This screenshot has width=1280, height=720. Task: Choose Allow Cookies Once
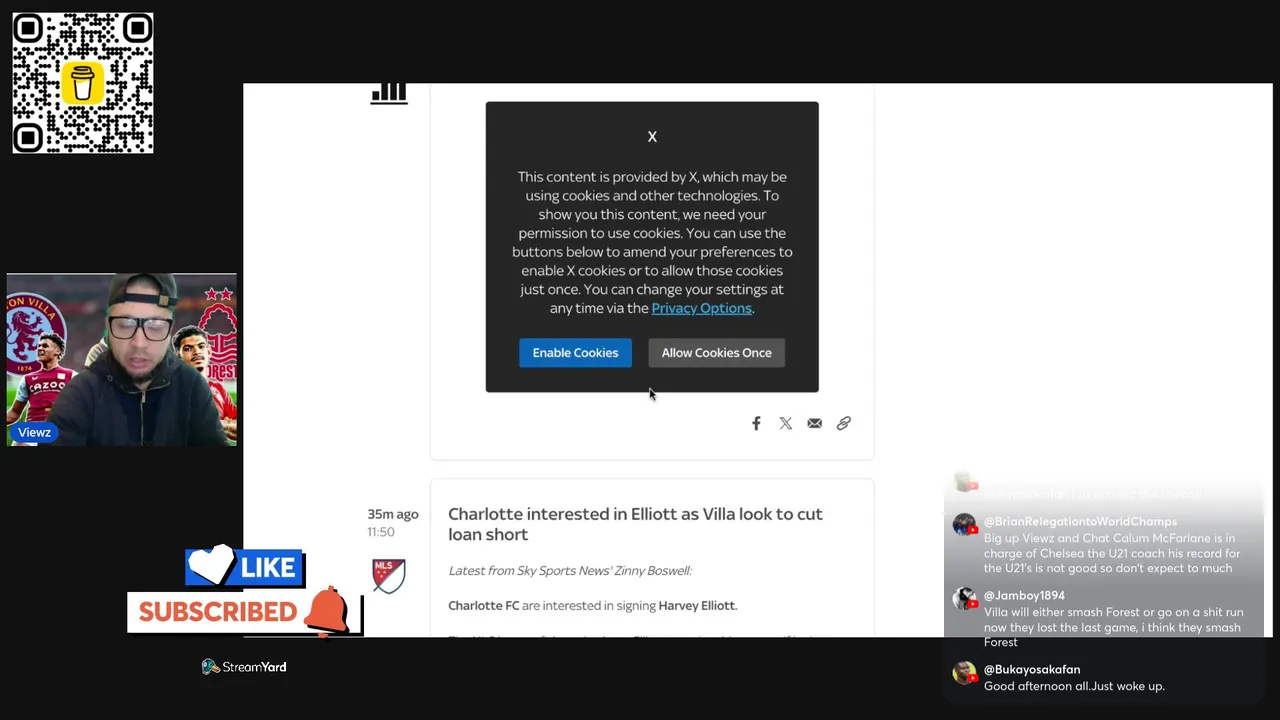click(716, 352)
